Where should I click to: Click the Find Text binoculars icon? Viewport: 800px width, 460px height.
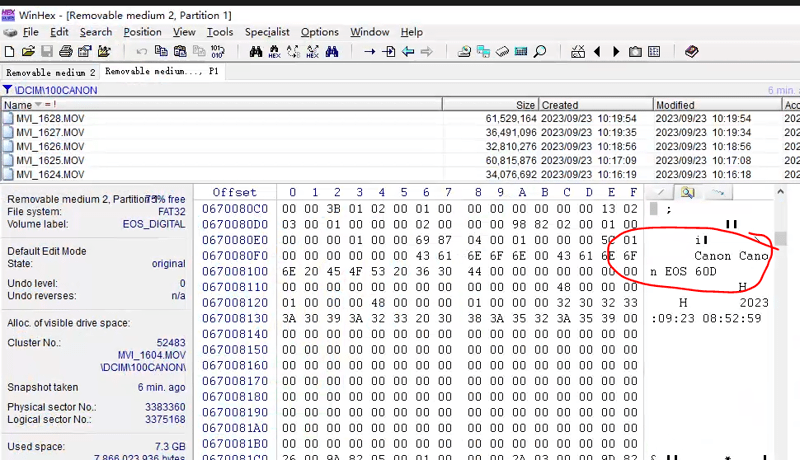(254, 51)
